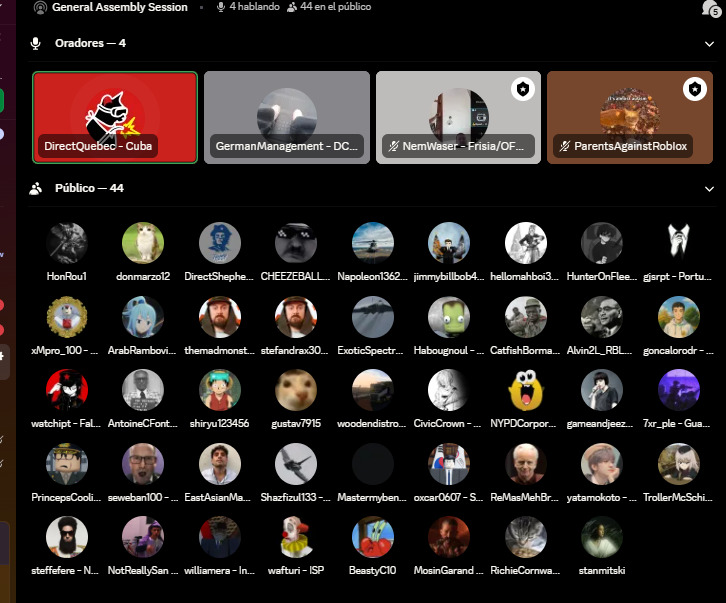Click the moderator shield badge on NemWaser tile
726x603 pixels.
[x=523, y=89]
